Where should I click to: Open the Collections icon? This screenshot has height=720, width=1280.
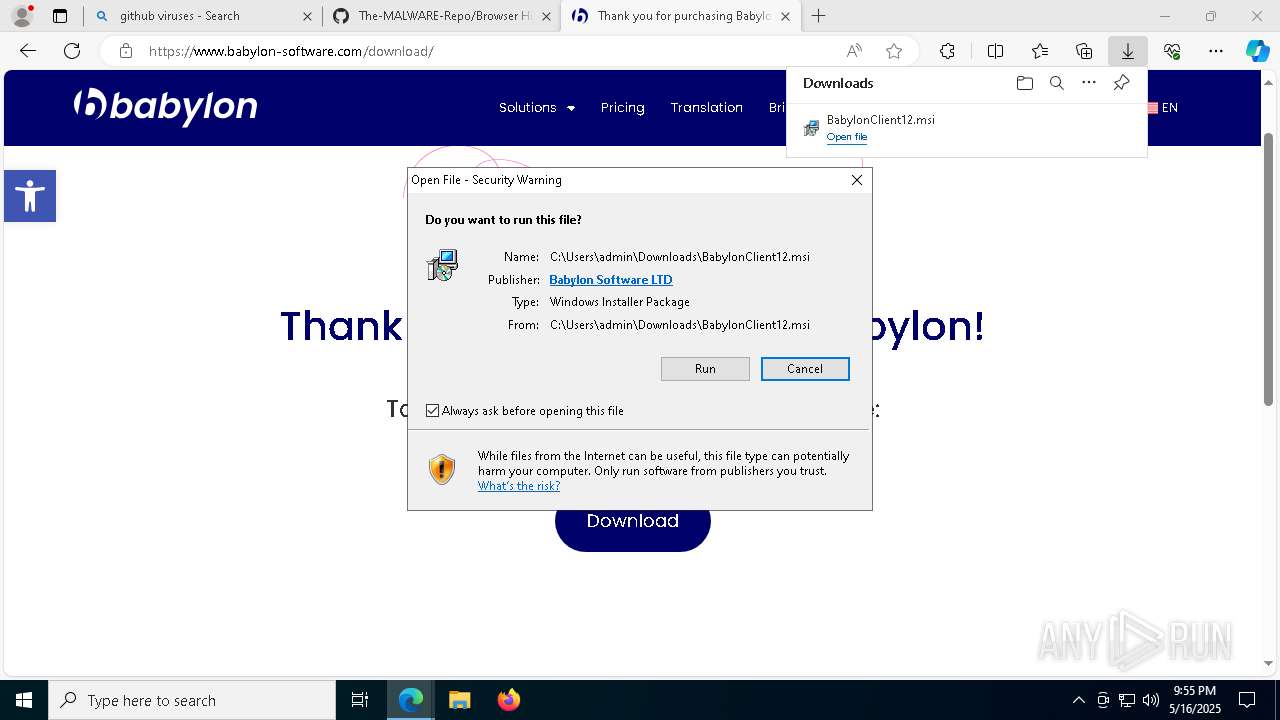(1084, 51)
